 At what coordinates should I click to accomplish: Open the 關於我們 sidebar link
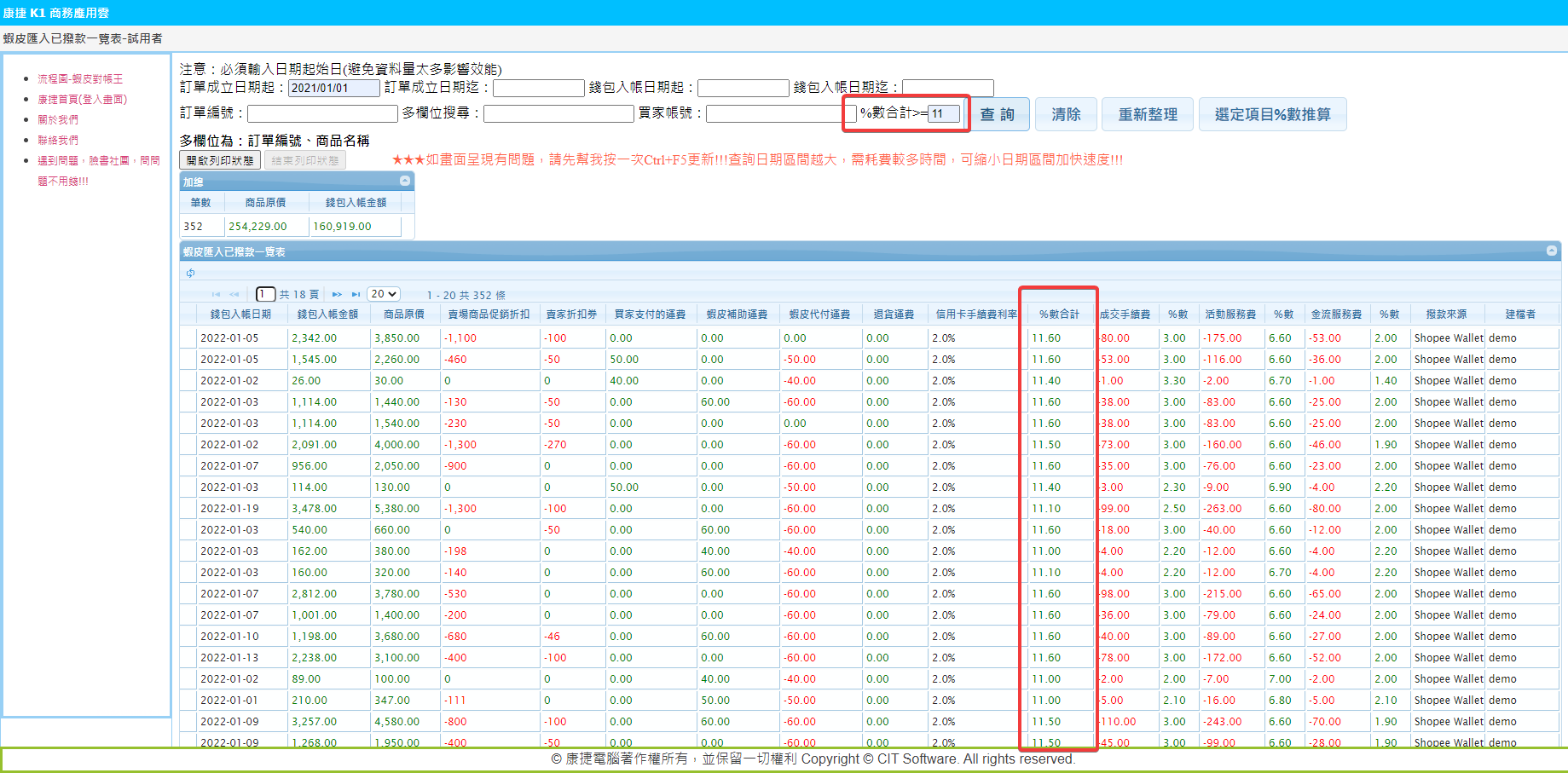[x=58, y=119]
